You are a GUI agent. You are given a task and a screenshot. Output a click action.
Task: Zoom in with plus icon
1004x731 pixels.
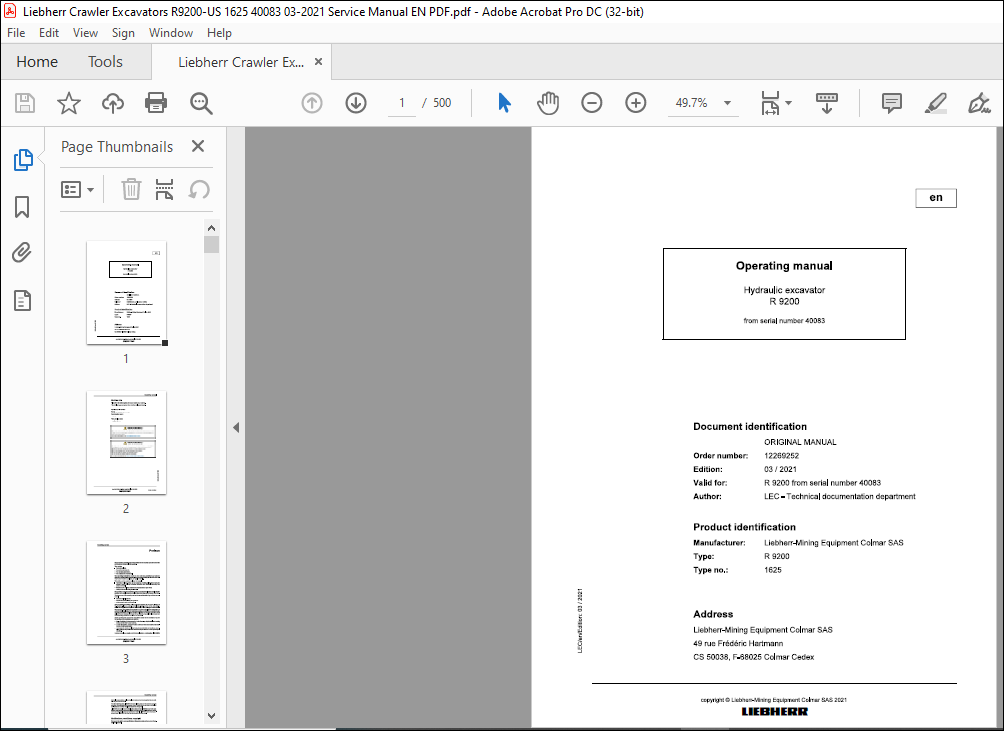pos(636,103)
